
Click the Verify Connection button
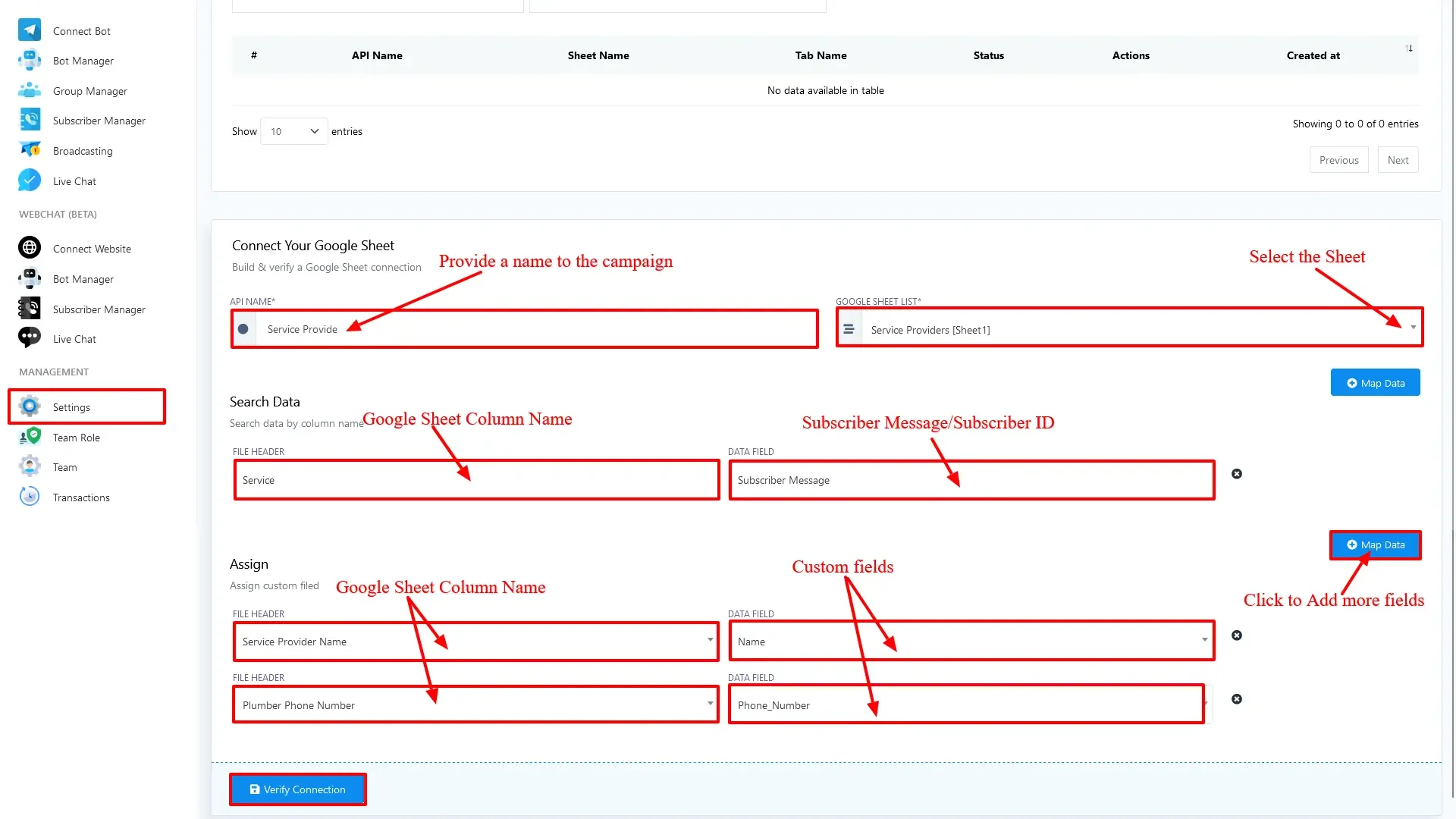pyautogui.click(x=297, y=789)
